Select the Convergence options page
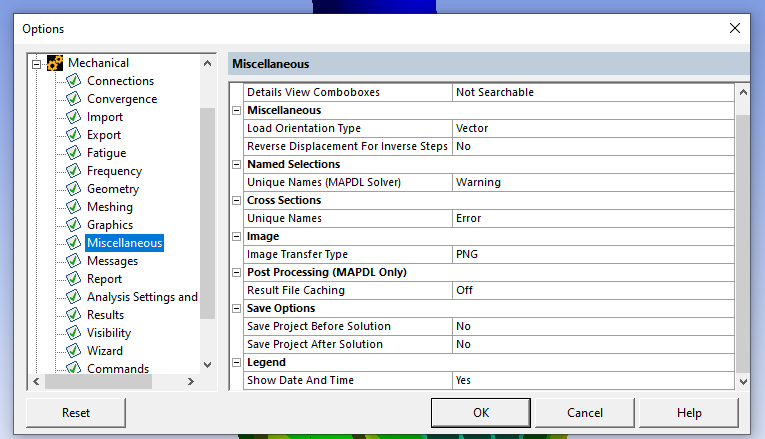765x439 pixels. coord(122,99)
